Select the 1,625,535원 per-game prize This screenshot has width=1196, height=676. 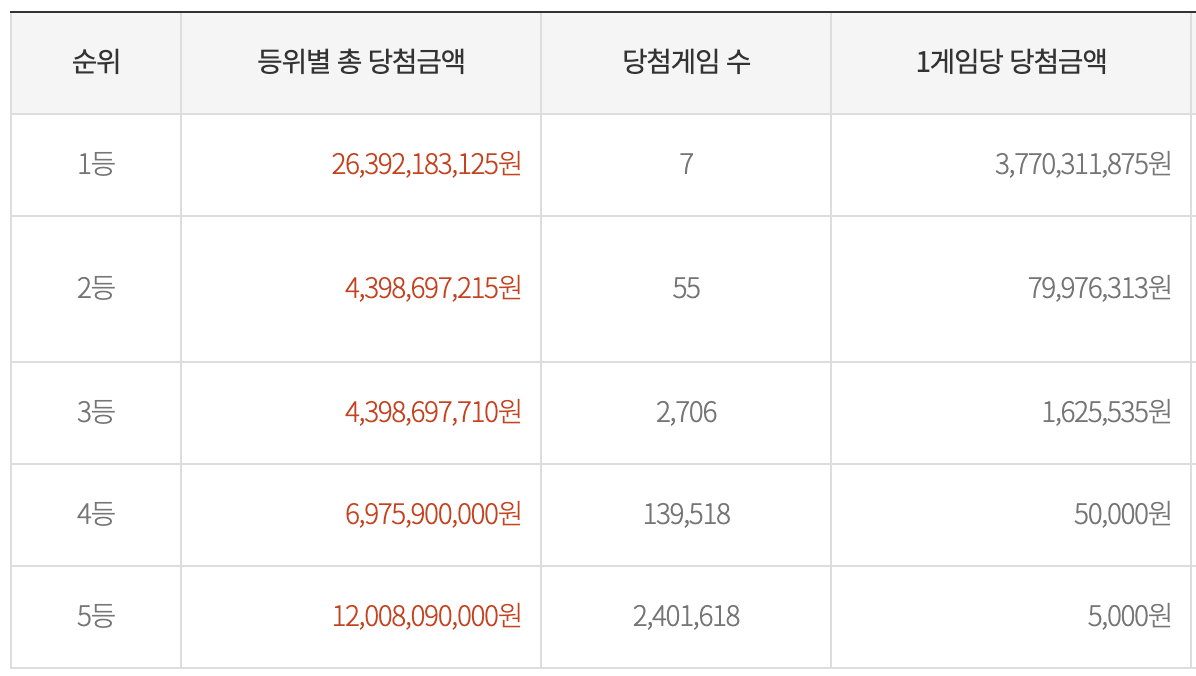1106,412
